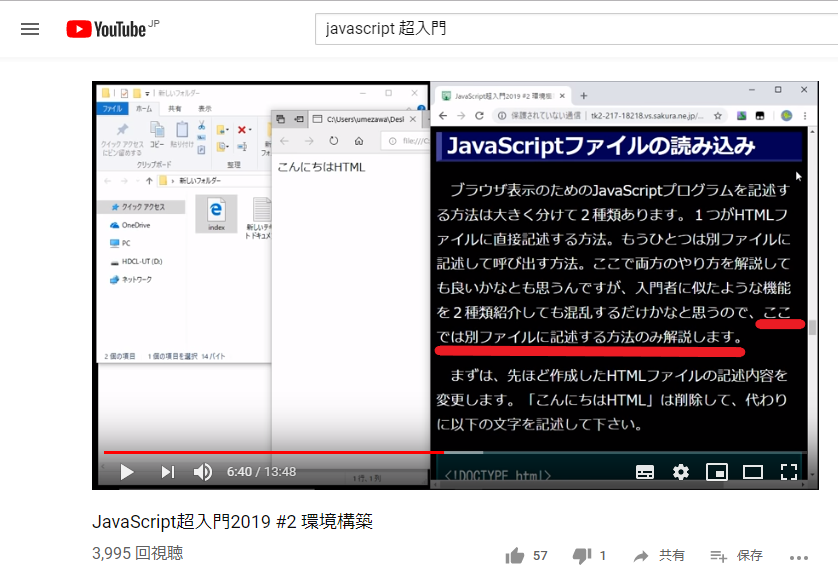Toggle theater mode view
The width and height of the screenshot is (838, 576).
(x=752, y=472)
